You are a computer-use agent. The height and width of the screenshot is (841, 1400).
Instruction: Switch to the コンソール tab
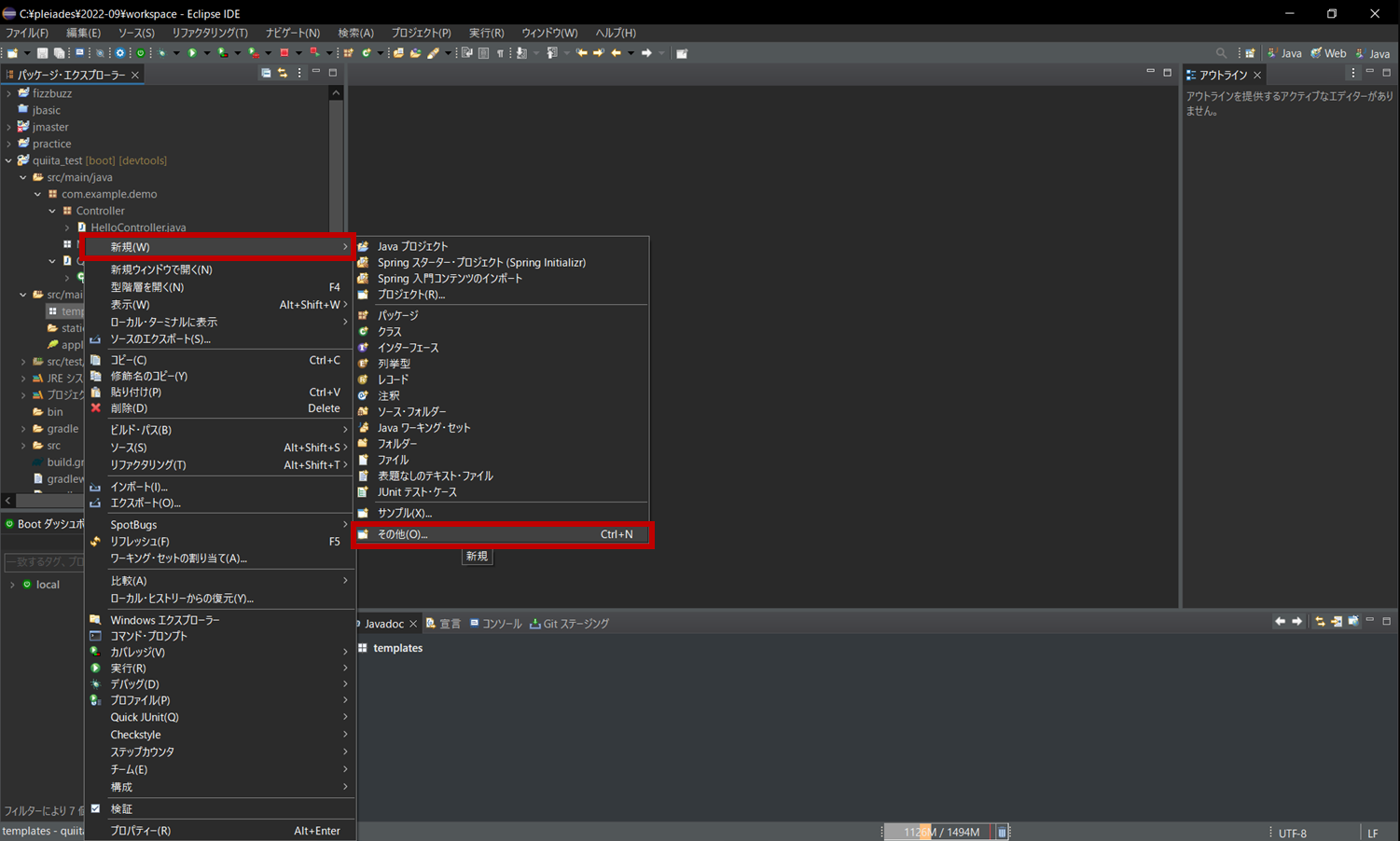click(495, 624)
